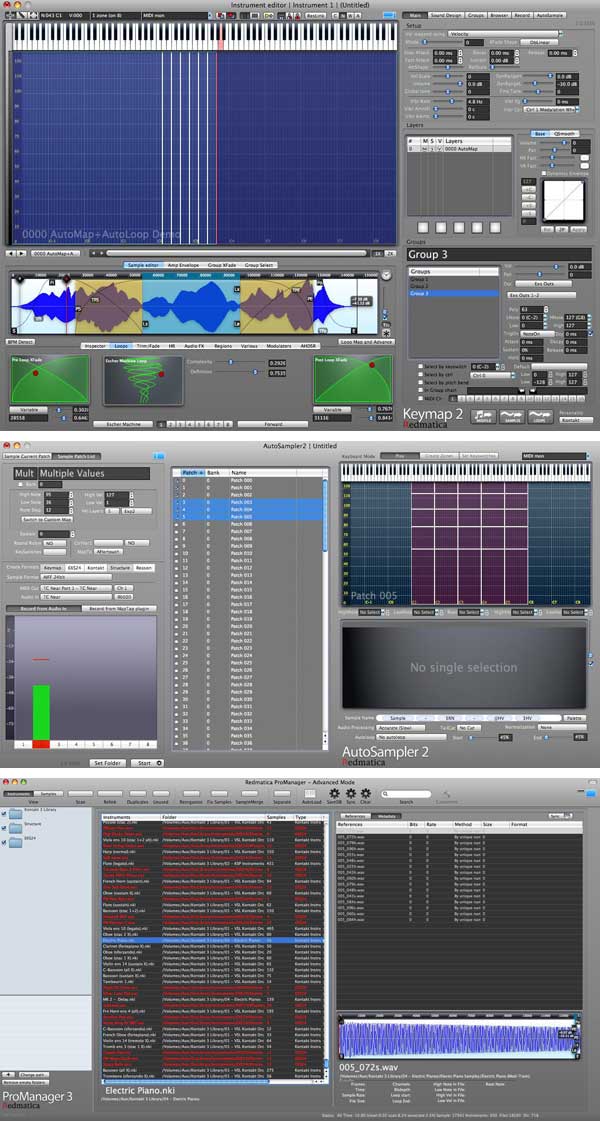Screen dimensions: 600x1122
Task: Click the MODULE icon in Keymap 2
Action: [x=483, y=416]
